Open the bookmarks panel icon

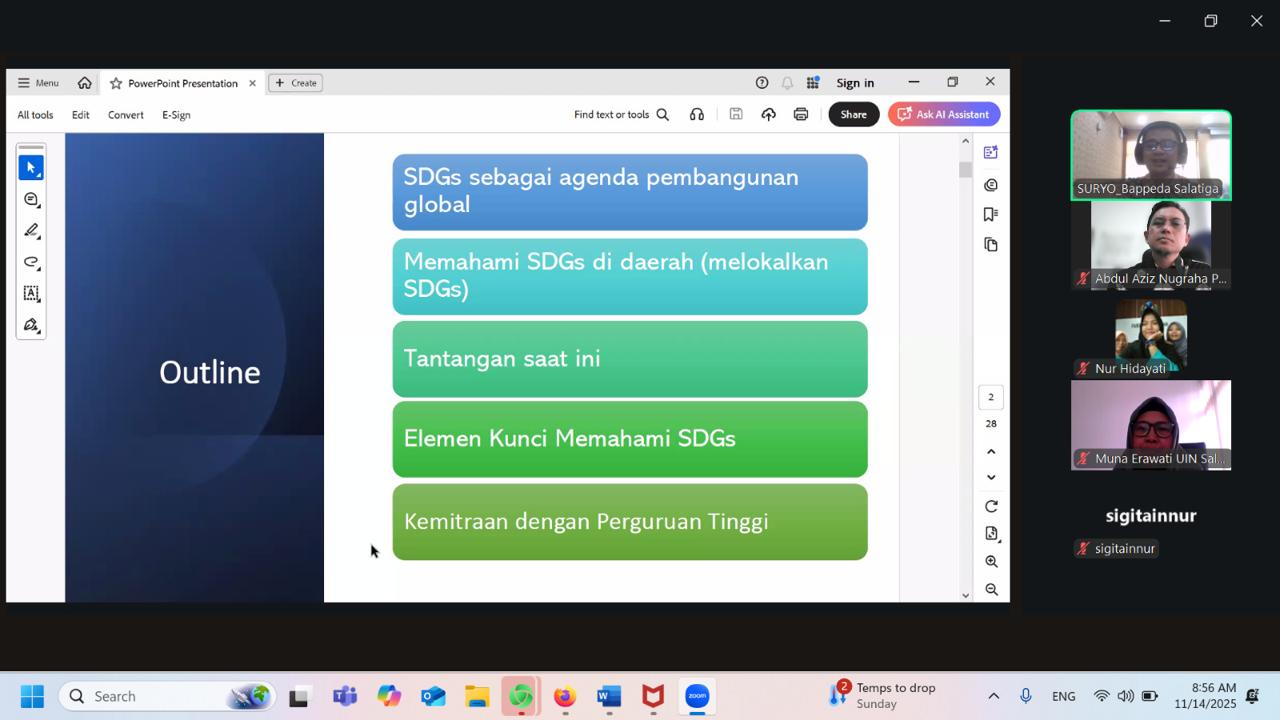pyautogui.click(x=991, y=214)
